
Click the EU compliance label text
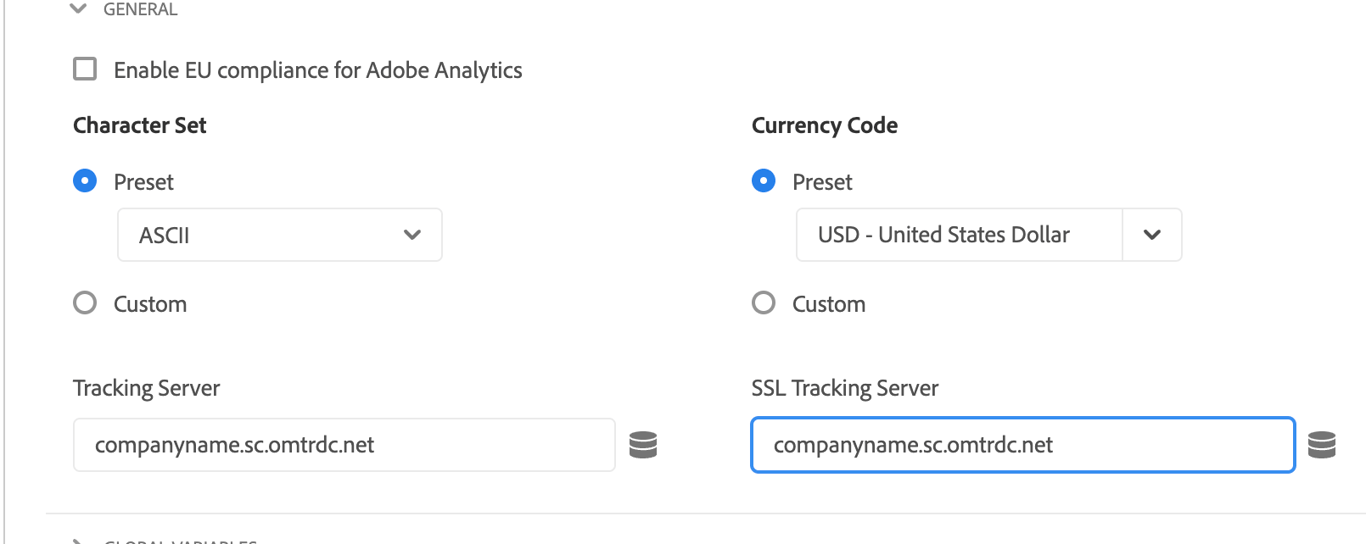317,70
